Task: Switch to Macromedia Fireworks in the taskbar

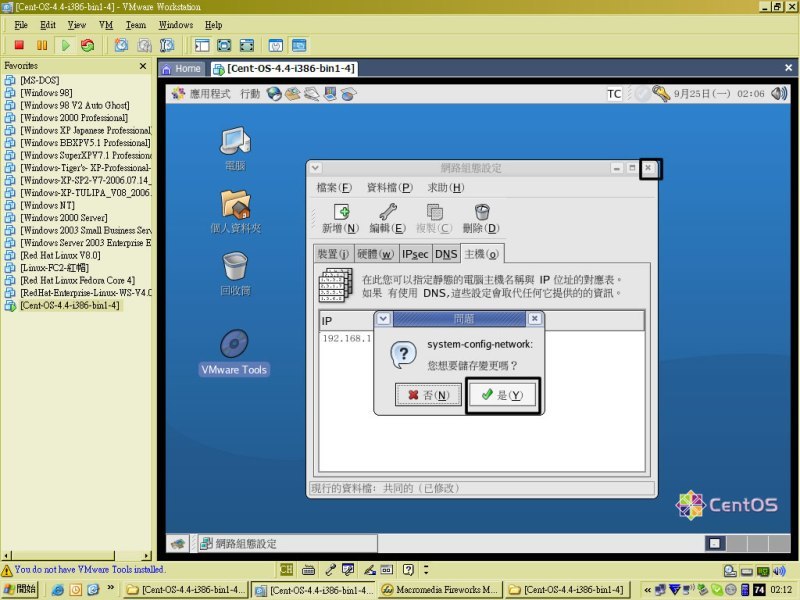Action: click(x=440, y=590)
